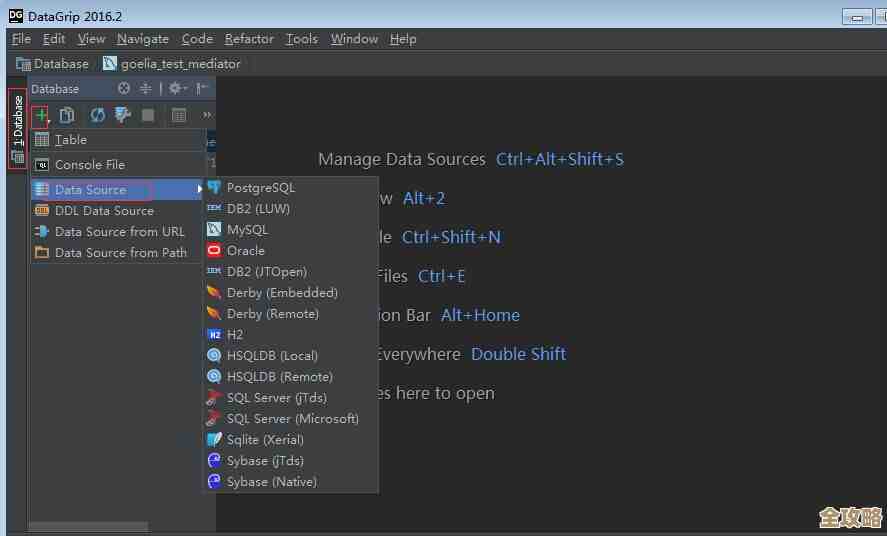Click the PostgreSQL elephant icon
This screenshot has width=887, height=536.
coord(214,188)
